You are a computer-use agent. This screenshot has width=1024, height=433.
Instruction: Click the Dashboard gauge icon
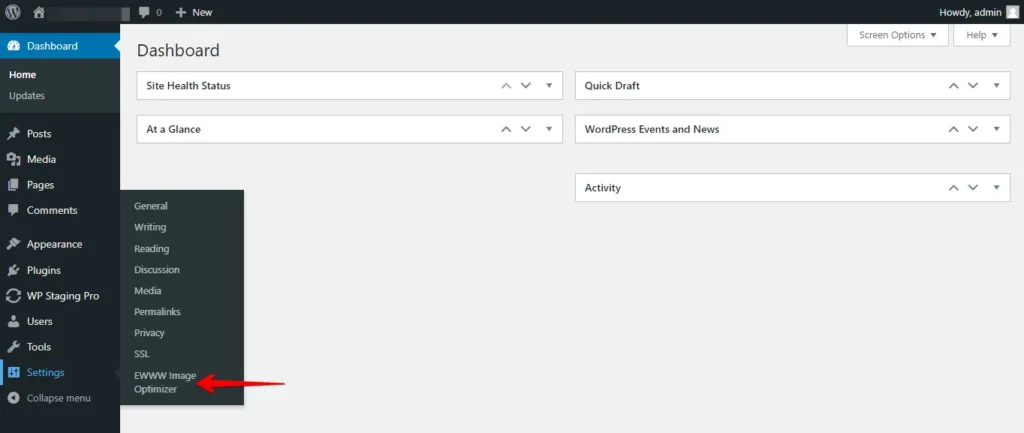(x=13, y=46)
